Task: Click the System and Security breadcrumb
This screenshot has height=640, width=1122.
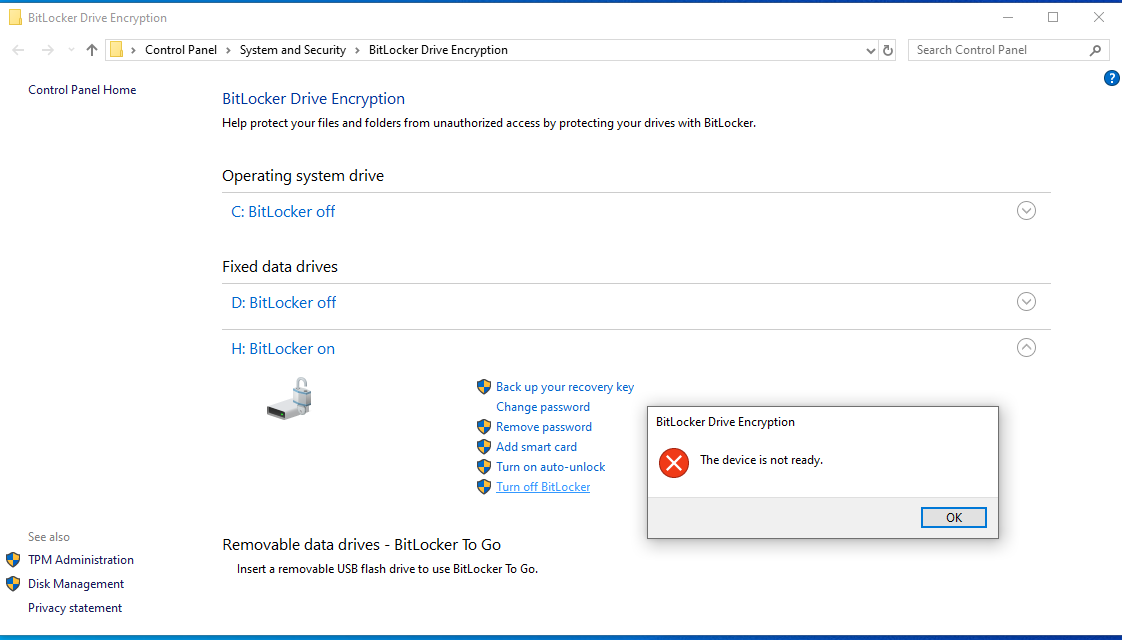Action: pos(293,50)
